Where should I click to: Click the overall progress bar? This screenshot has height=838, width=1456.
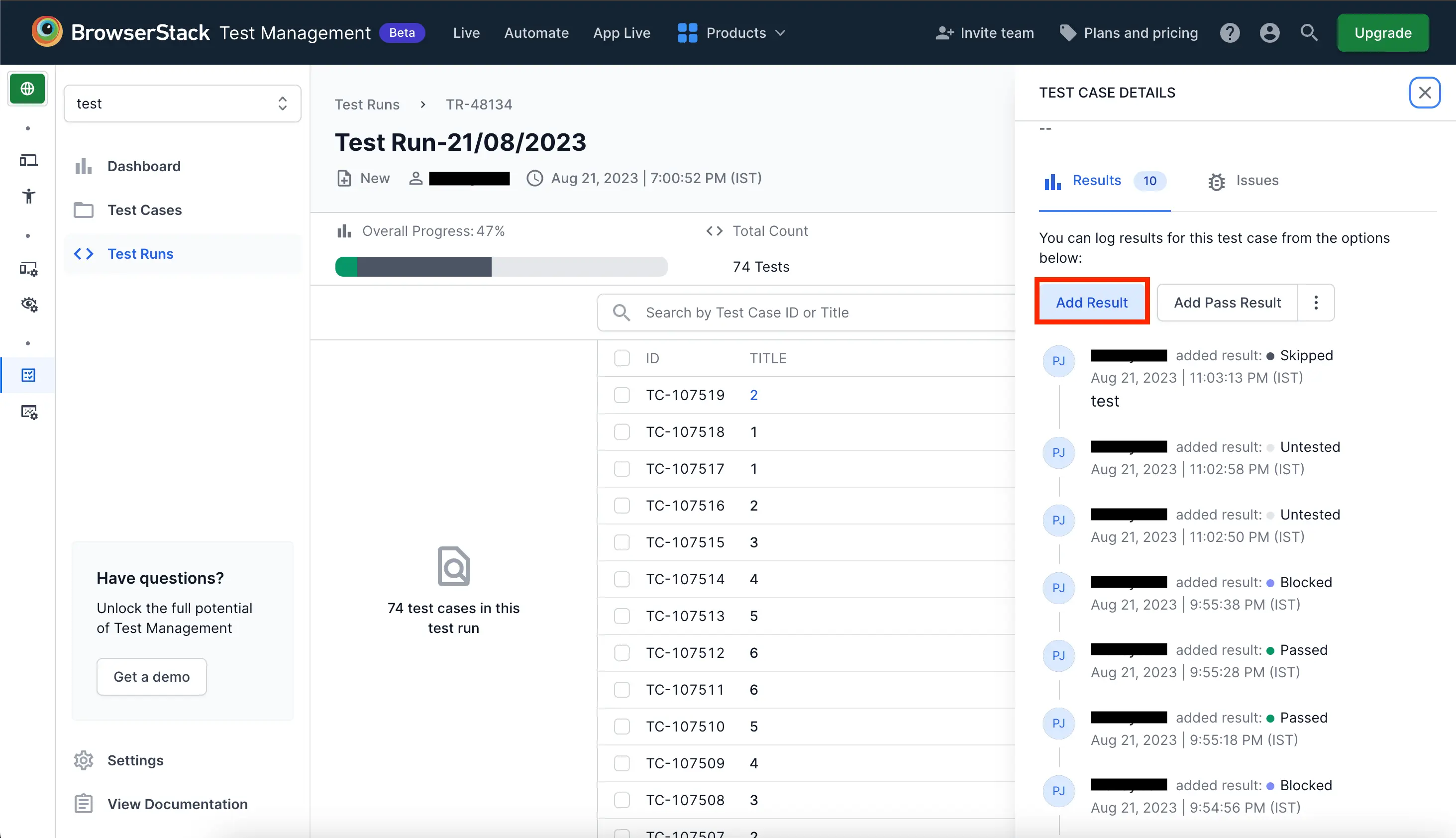coord(501,267)
